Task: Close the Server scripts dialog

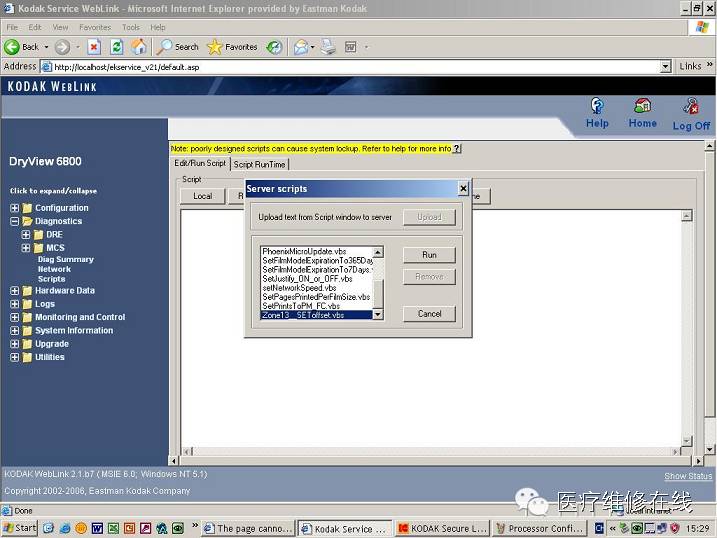Action: pos(463,188)
